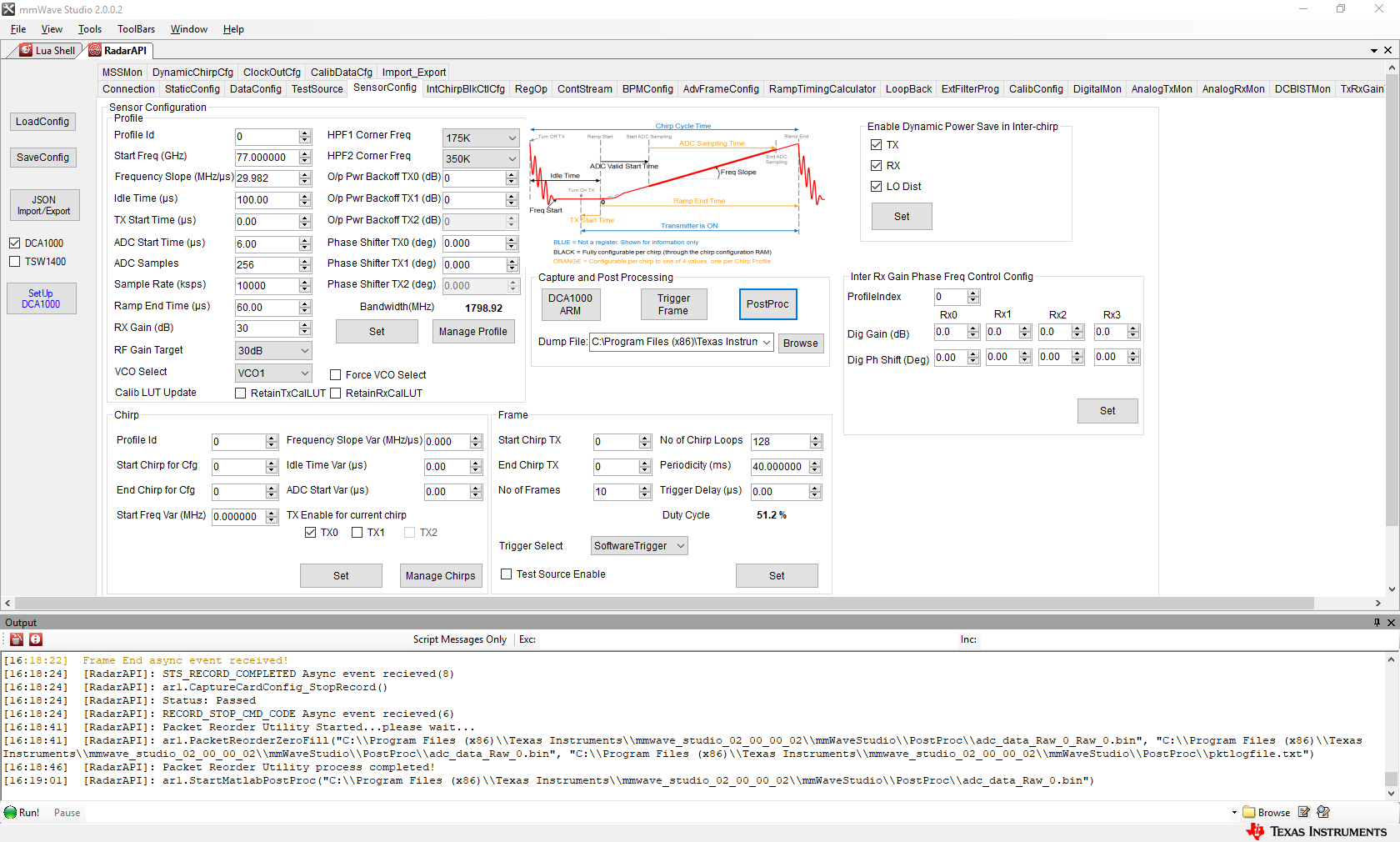The height and width of the screenshot is (842, 1400).
Task: Click DCA1000 ARM button
Action: [x=571, y=304]
